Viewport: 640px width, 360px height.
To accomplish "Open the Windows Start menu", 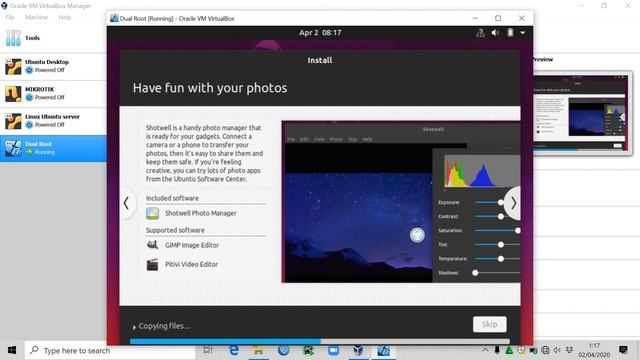I will (12, 350).
